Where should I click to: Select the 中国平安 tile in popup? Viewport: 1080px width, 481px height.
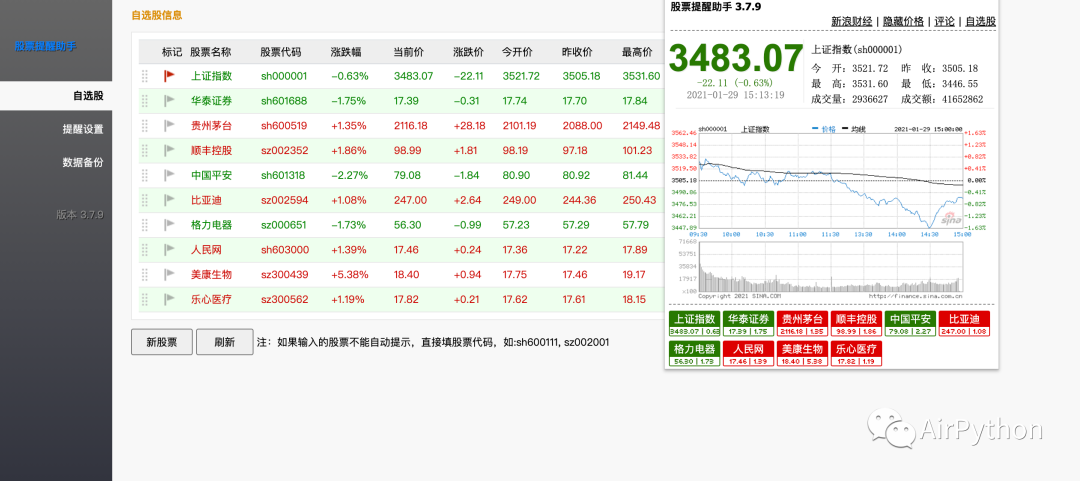point(910,324)
